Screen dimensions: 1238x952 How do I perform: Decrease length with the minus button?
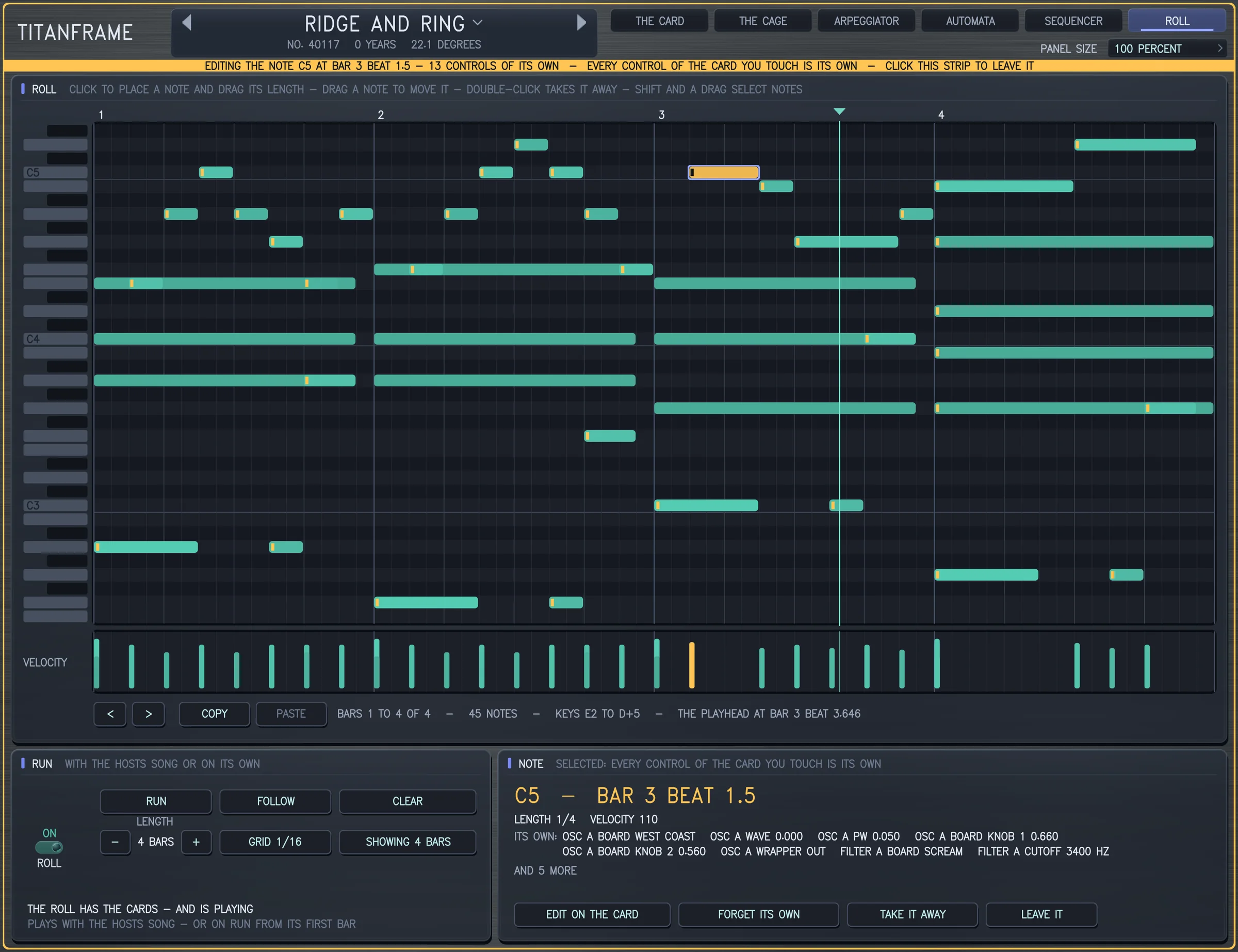coord(115,842)
